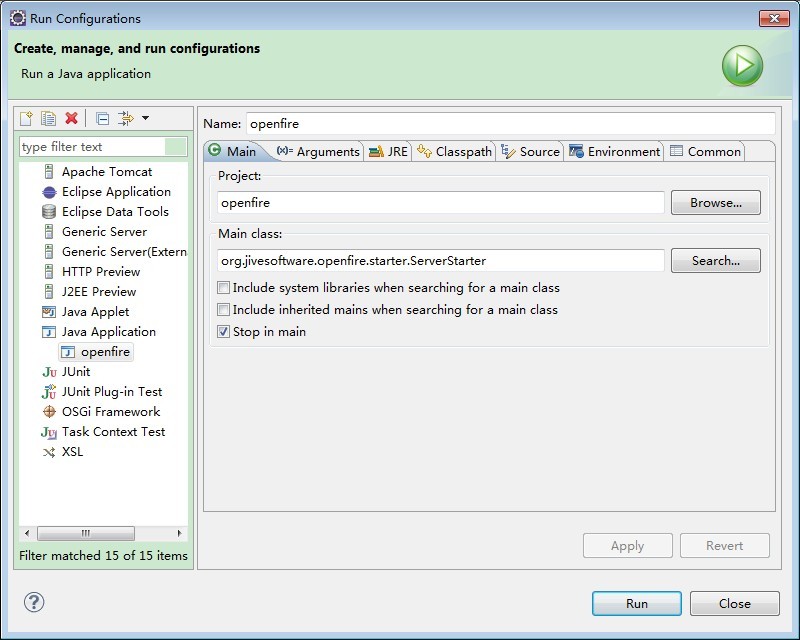800x640 pixels.
Task: Enable Include system libraries checkbox
Action: point(224,288)
